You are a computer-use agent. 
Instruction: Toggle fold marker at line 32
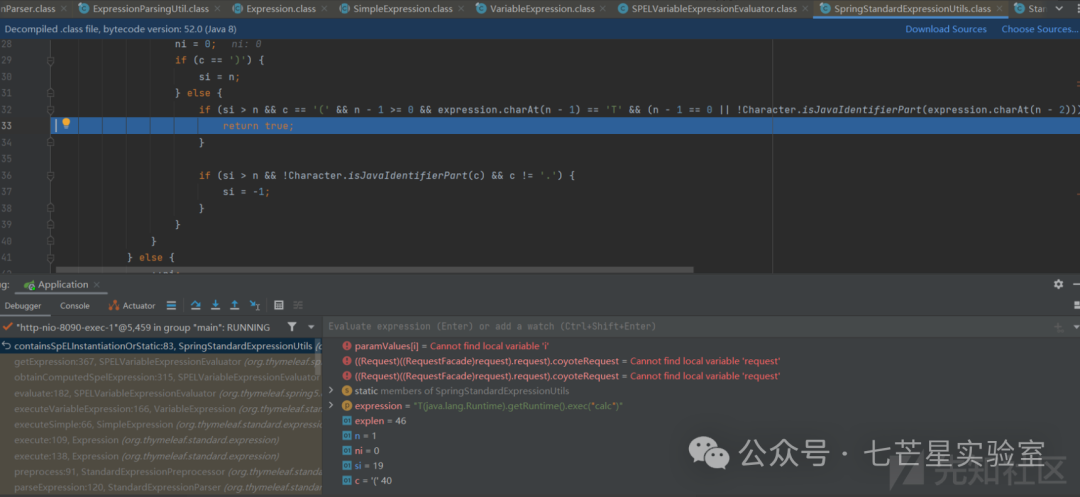tap(50, 110)
